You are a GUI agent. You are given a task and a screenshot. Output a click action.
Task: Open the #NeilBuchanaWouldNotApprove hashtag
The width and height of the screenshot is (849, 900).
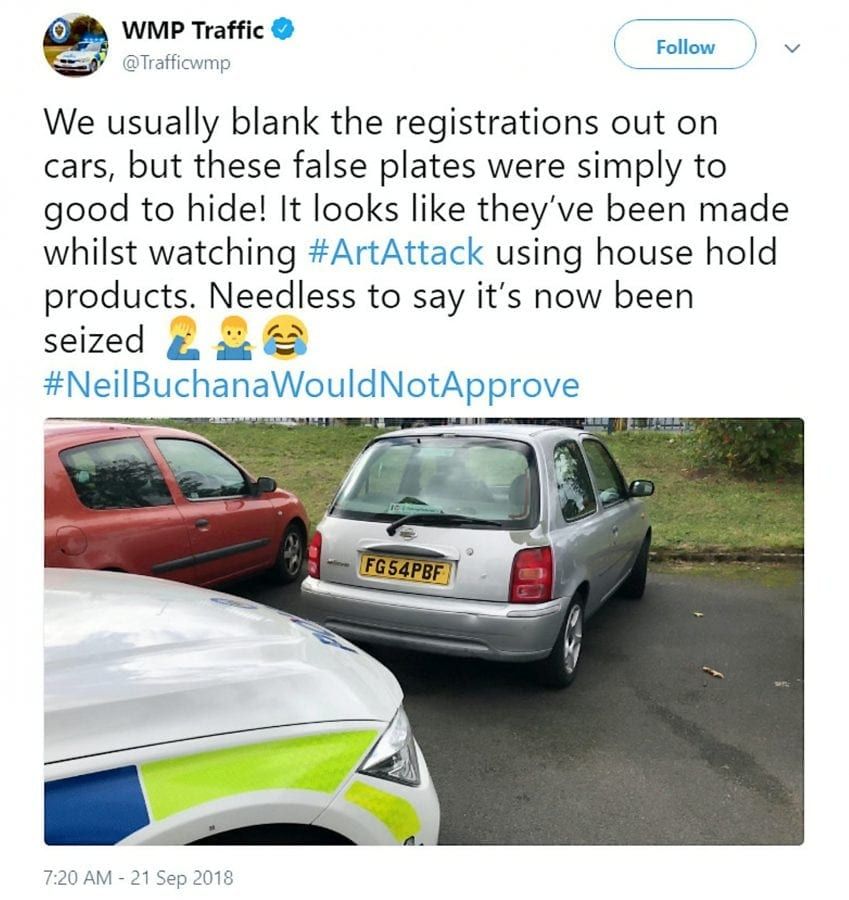tap(311, 385)
